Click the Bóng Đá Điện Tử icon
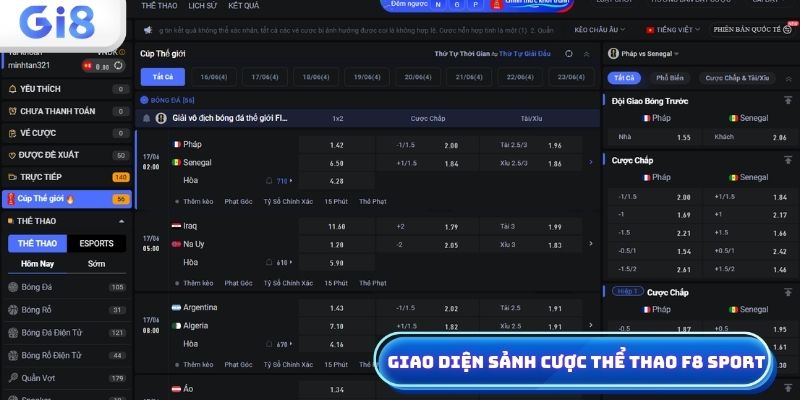Viewport: 800px width, 400px height. click(x=13, y=333)
